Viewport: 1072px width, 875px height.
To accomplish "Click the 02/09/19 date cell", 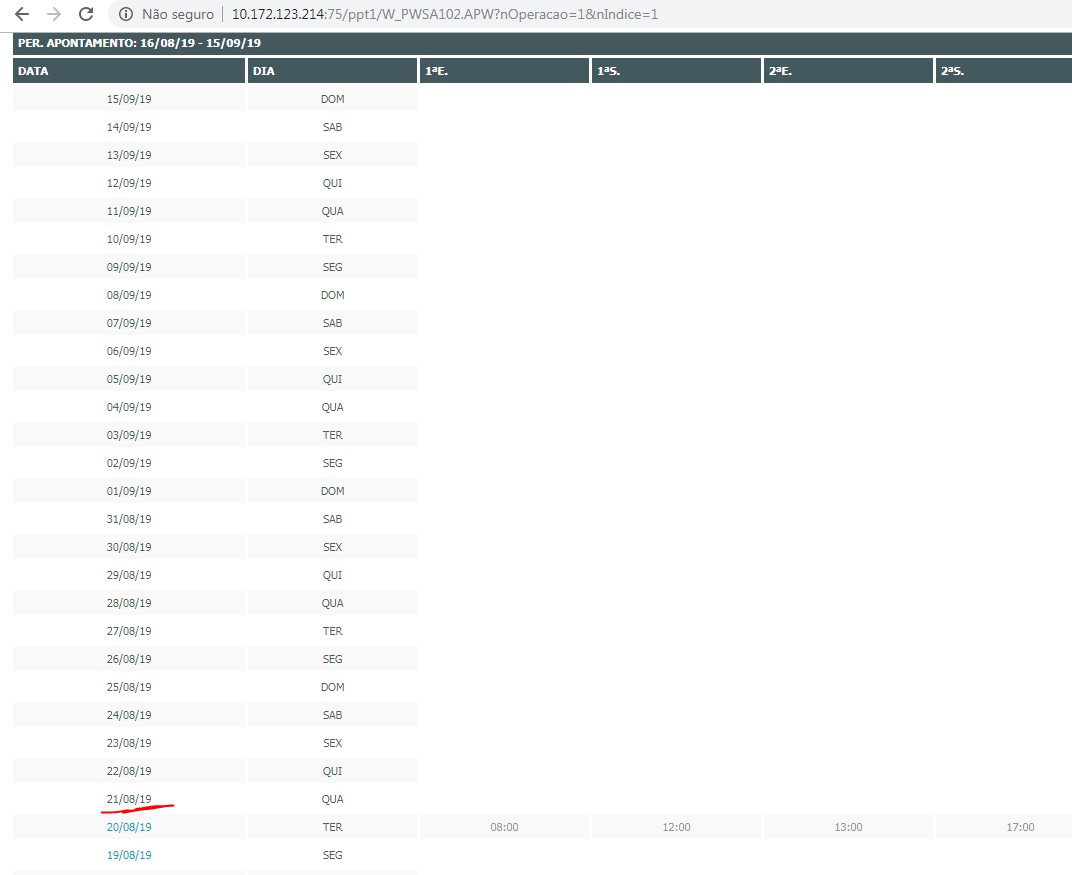I will (x=129, y=463).
